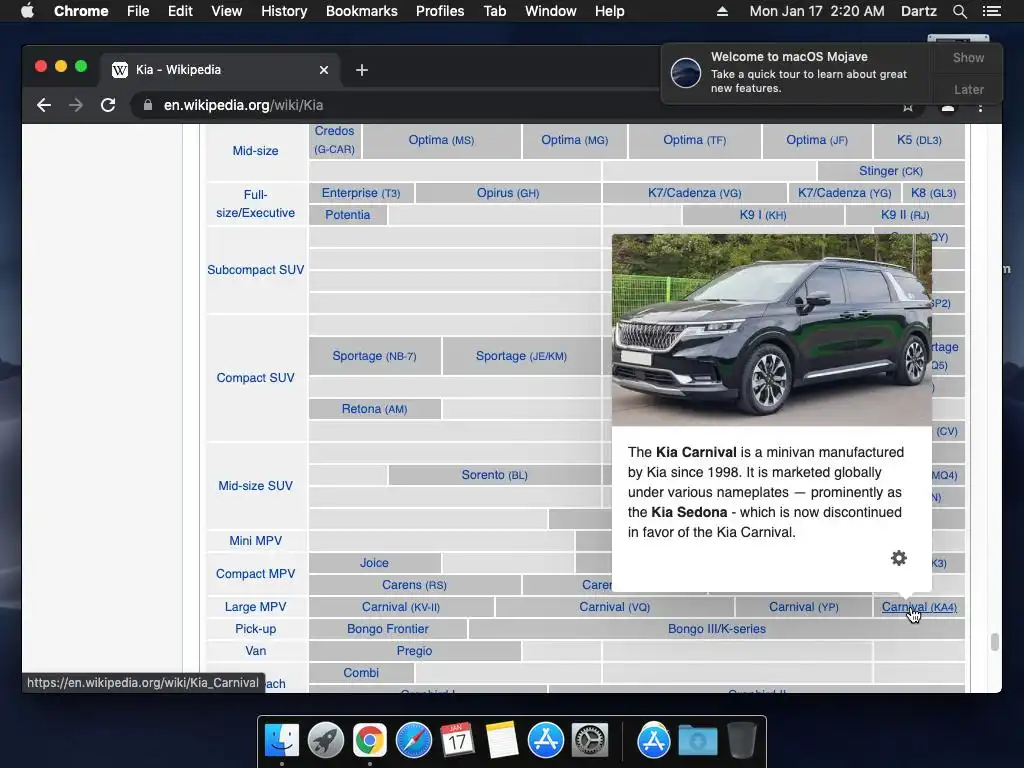The height and width of the screenshot is (768, 1024).
Task: Open the Bongo Frontier link
Action: pyautogui.click(x=388, y=629)
